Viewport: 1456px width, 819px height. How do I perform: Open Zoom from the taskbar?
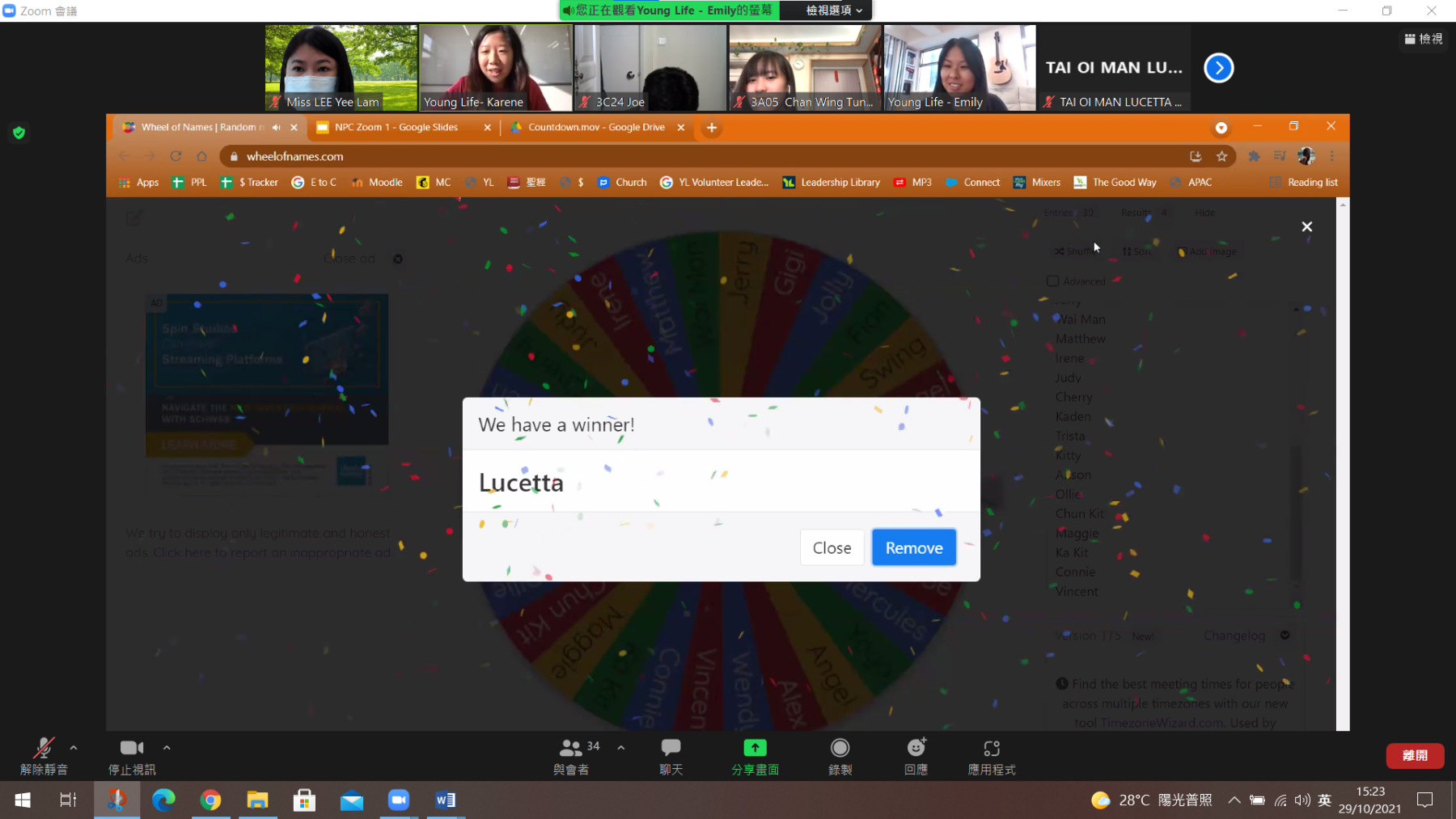click(x=398, y=800)
